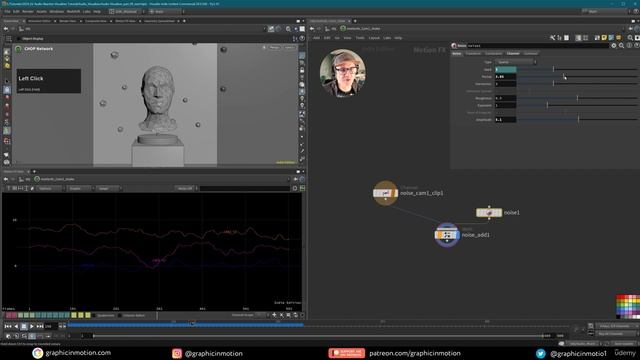Go back in network editor path
The height and width of the screenshot is (360, 640).
coord(312,29)
